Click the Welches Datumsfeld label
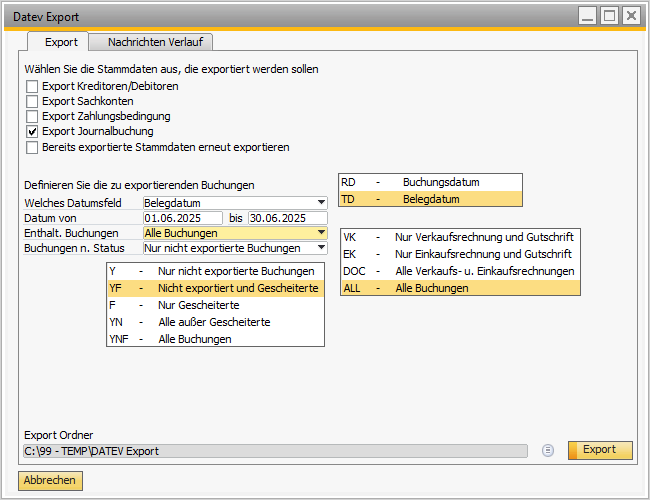Viewport: 650px width, 500px height. click(73, 203)
